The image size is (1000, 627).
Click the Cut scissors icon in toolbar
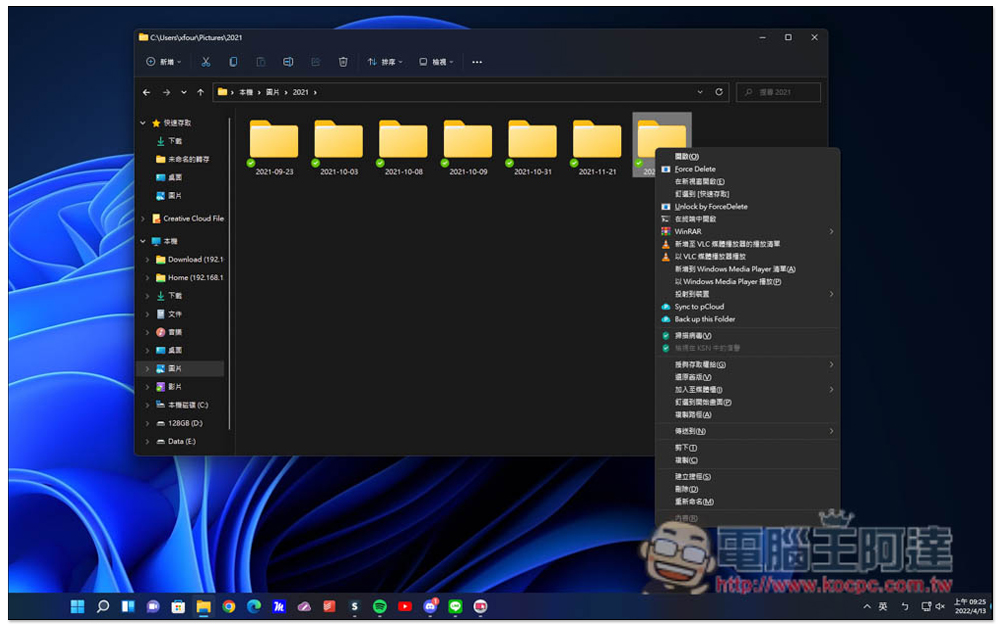point(205,62)
